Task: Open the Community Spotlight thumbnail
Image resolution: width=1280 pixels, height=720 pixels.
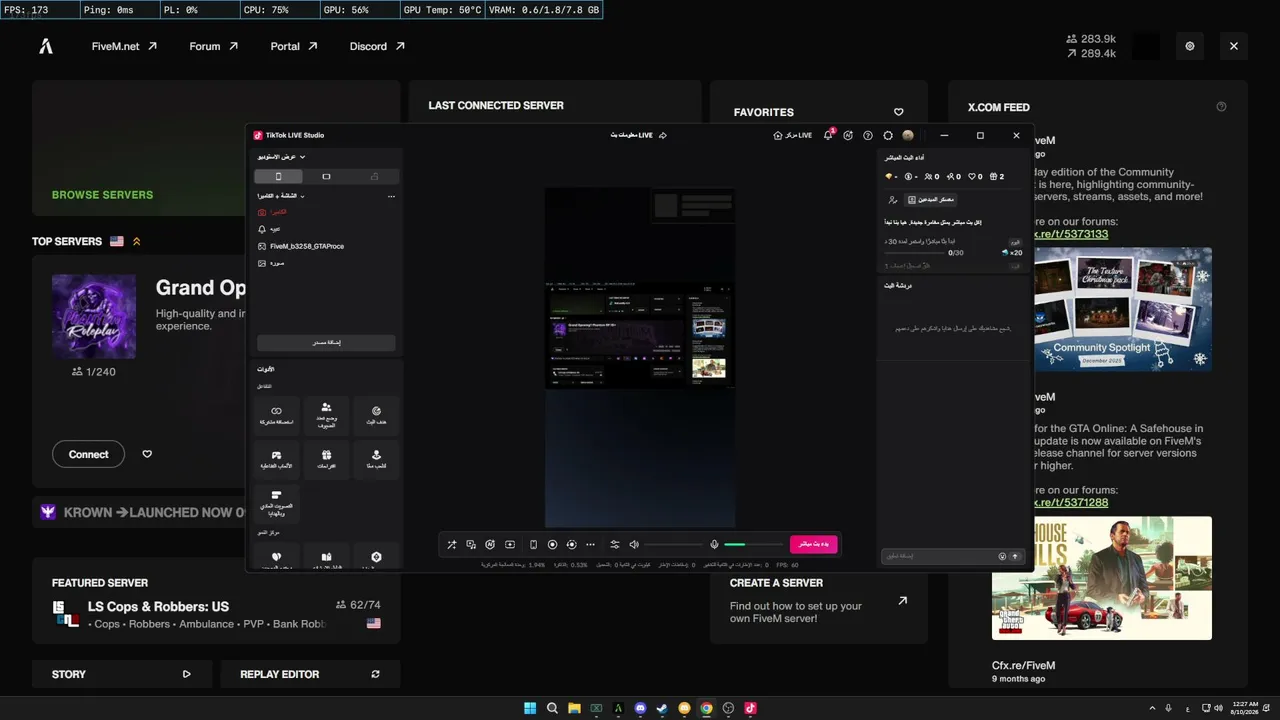Action: click(1122, 309)
